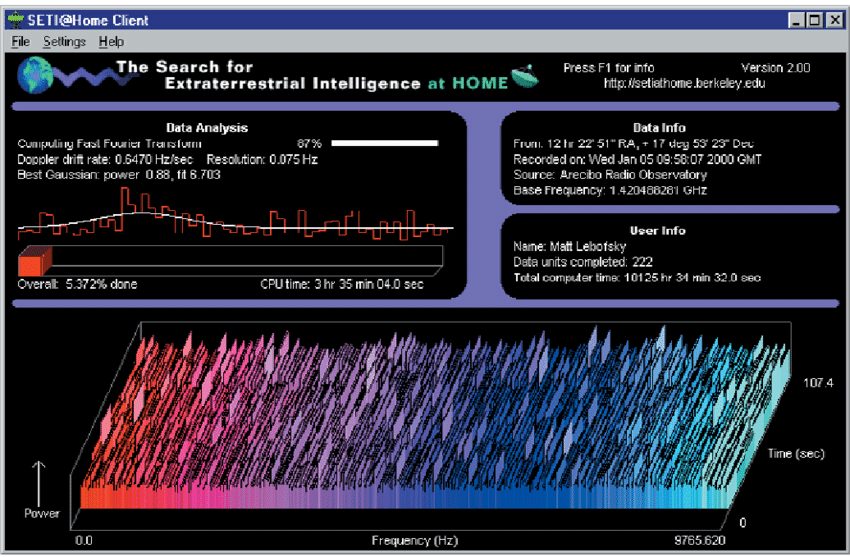
Task: Click 'CPU time: 3 hr 35 min' text
Action: pos(342,284)
